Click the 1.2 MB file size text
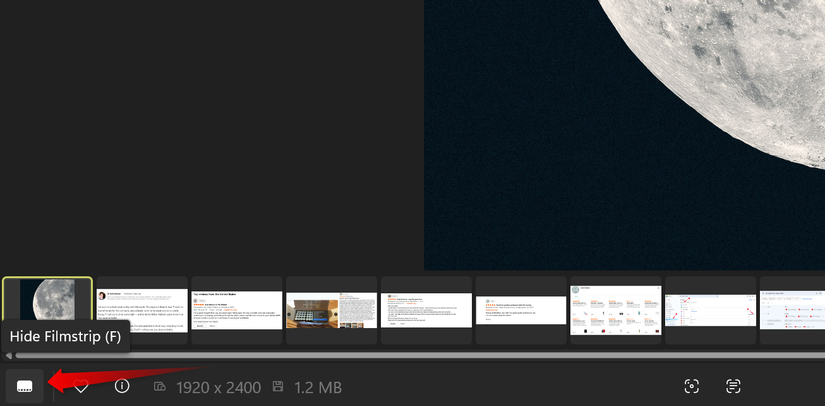This screenshot has width=825, height=406. [318, 388]
